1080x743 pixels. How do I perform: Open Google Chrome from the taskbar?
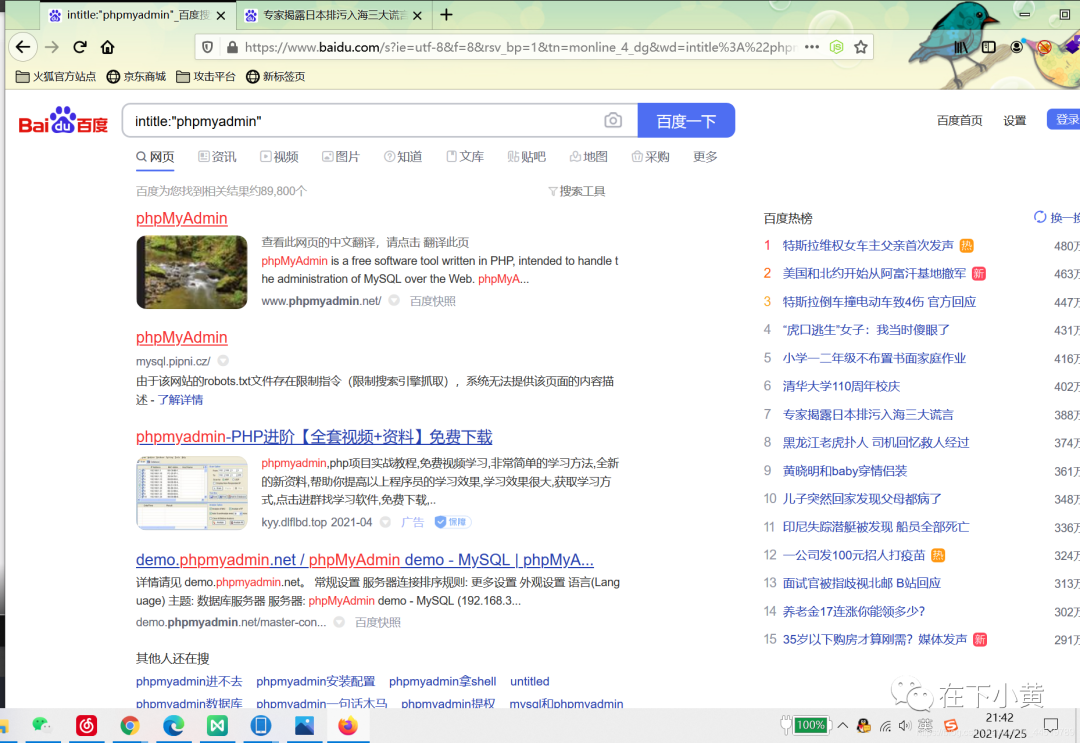[129, 726]
